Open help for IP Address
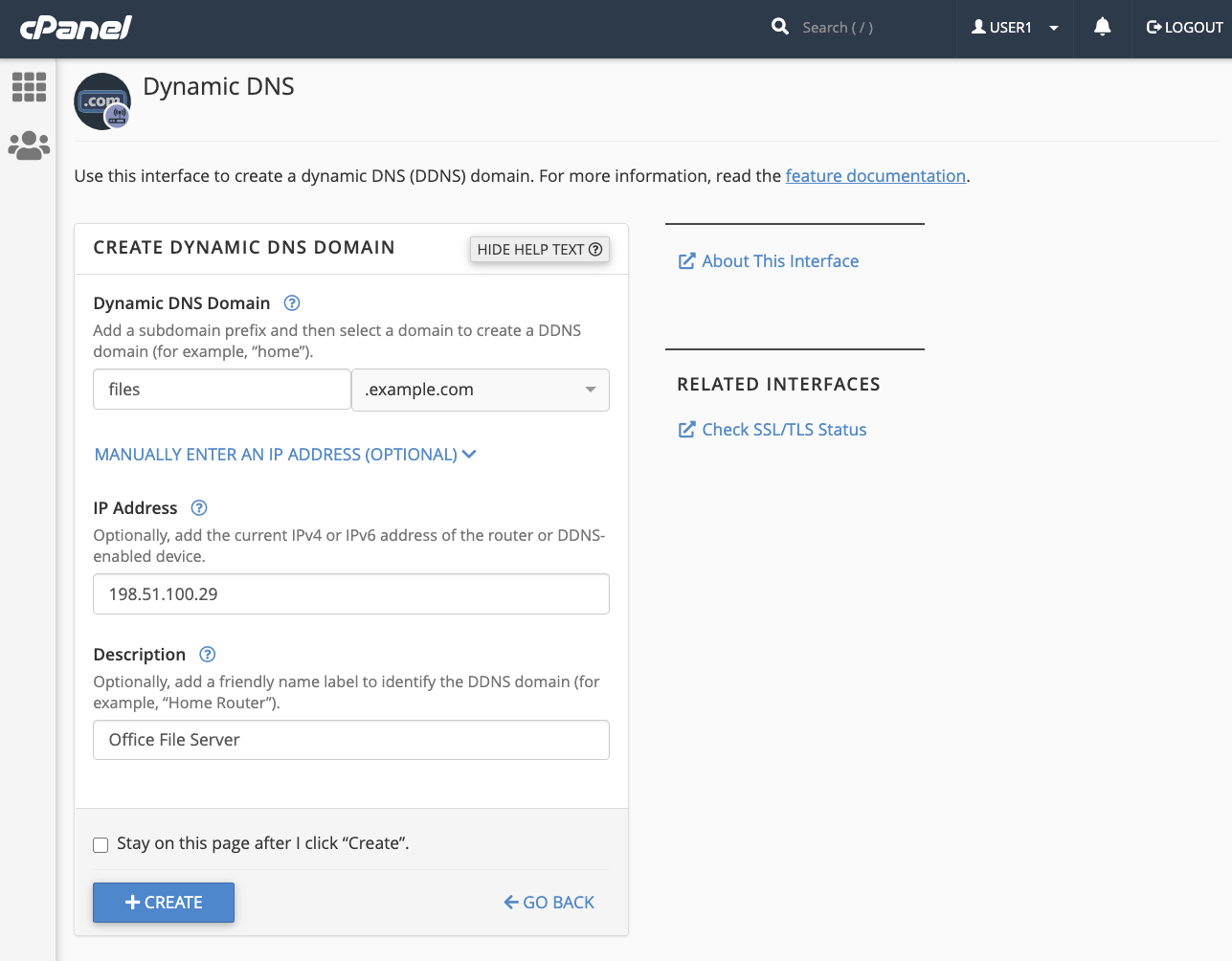This screenshot has height=961, width=1232. point(199,508)
